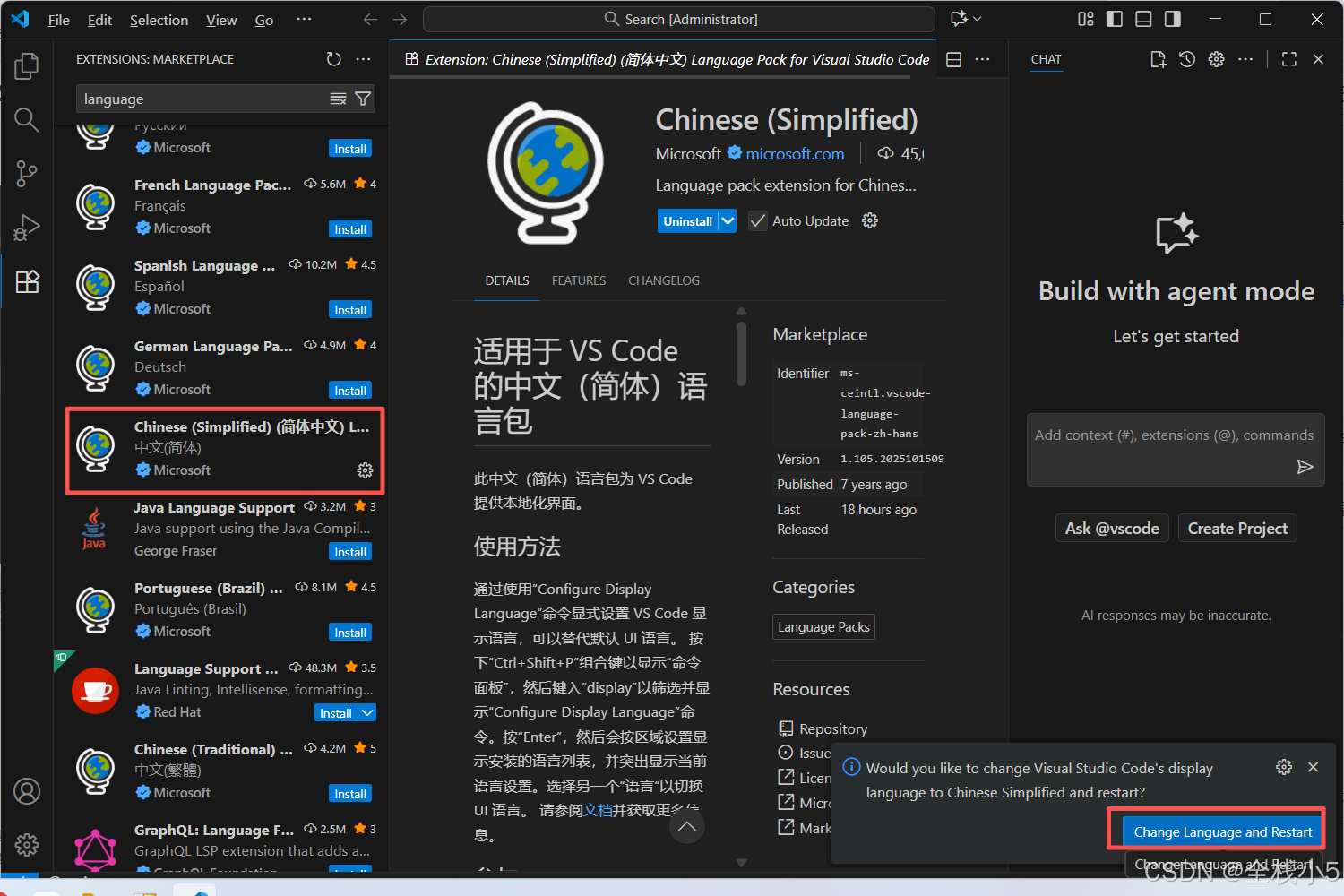Refresh the extensions marketplace list
Screen dimensions: 1344x896
334,59
